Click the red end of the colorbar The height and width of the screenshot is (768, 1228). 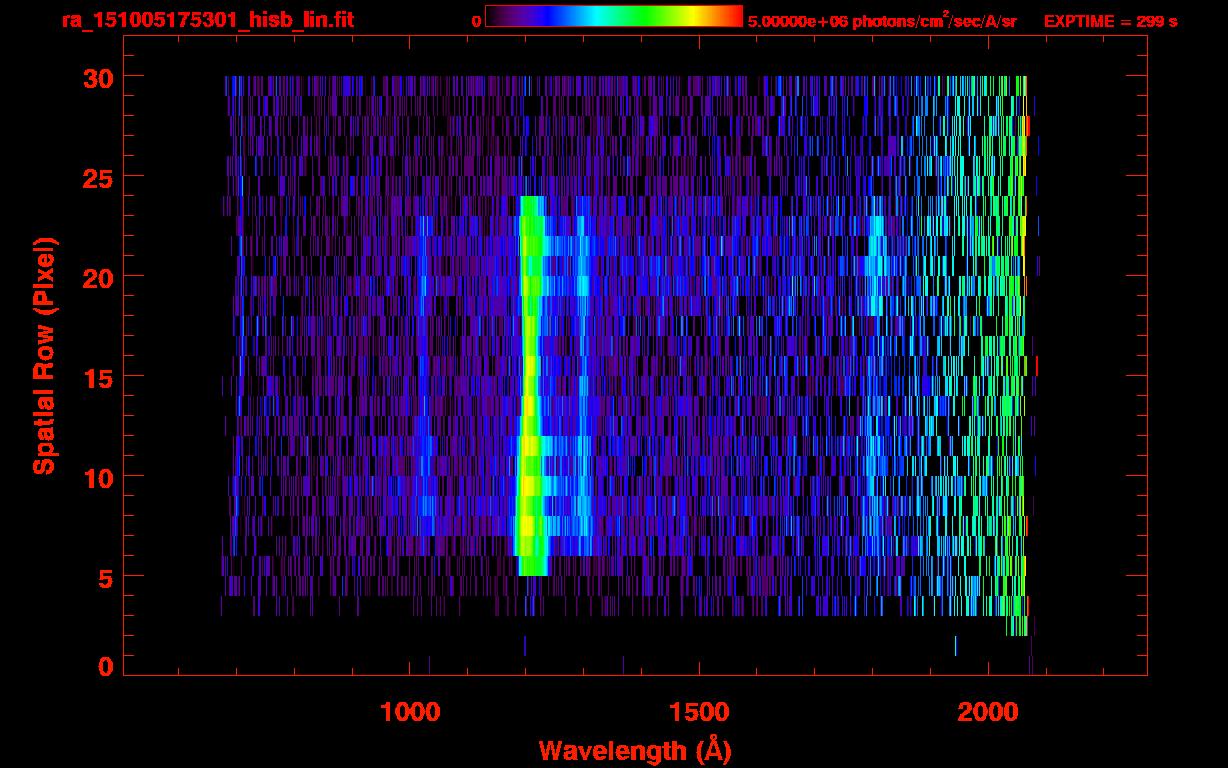click(732, 16)
